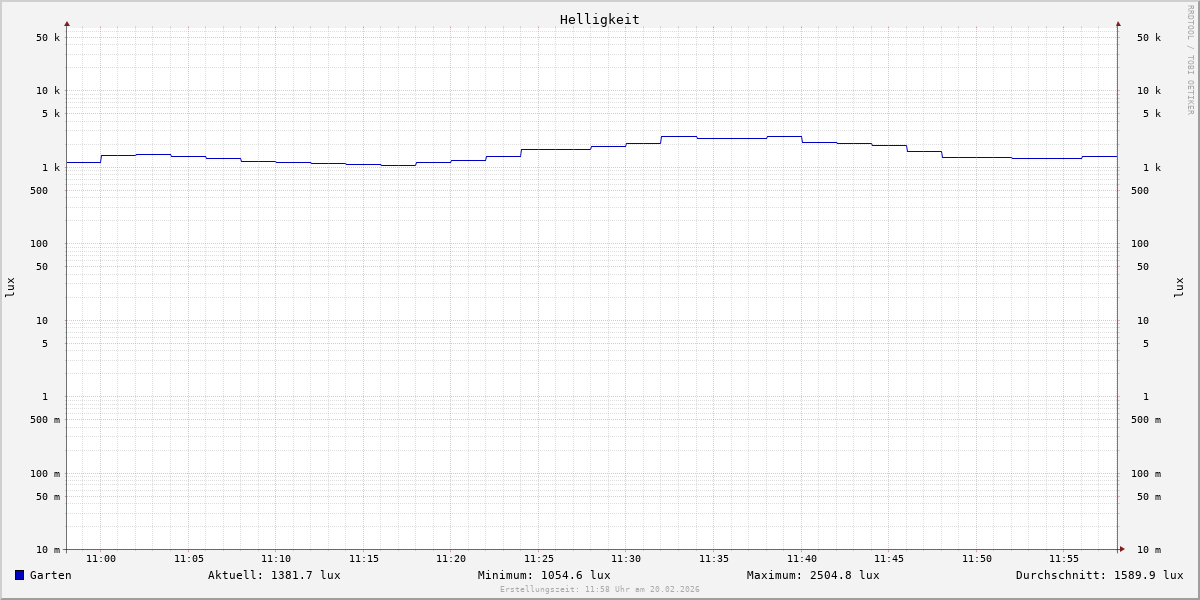Viewport: 1200px width, 600px height.
Task: Click the 11:15 time axis label
Action: point(364,559)
